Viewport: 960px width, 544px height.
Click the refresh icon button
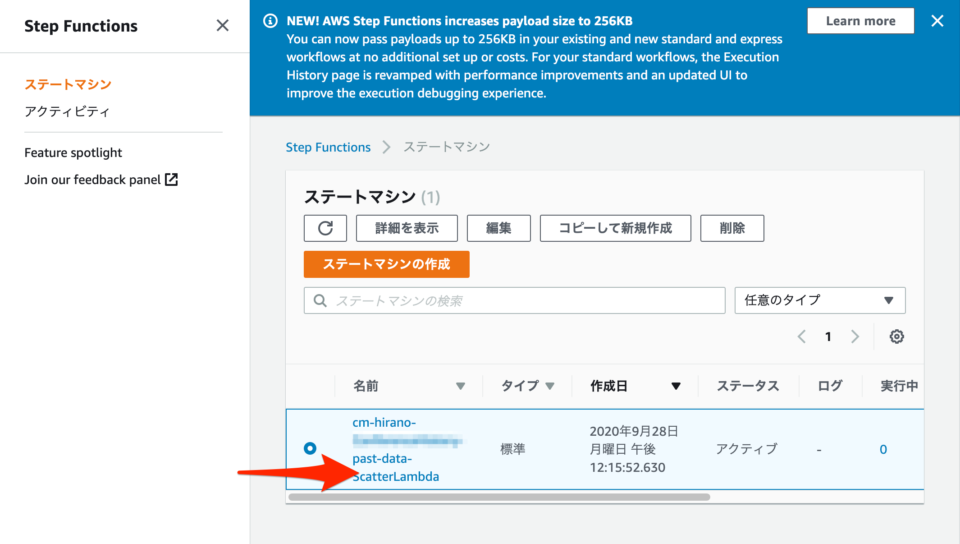tap(325, 228)
